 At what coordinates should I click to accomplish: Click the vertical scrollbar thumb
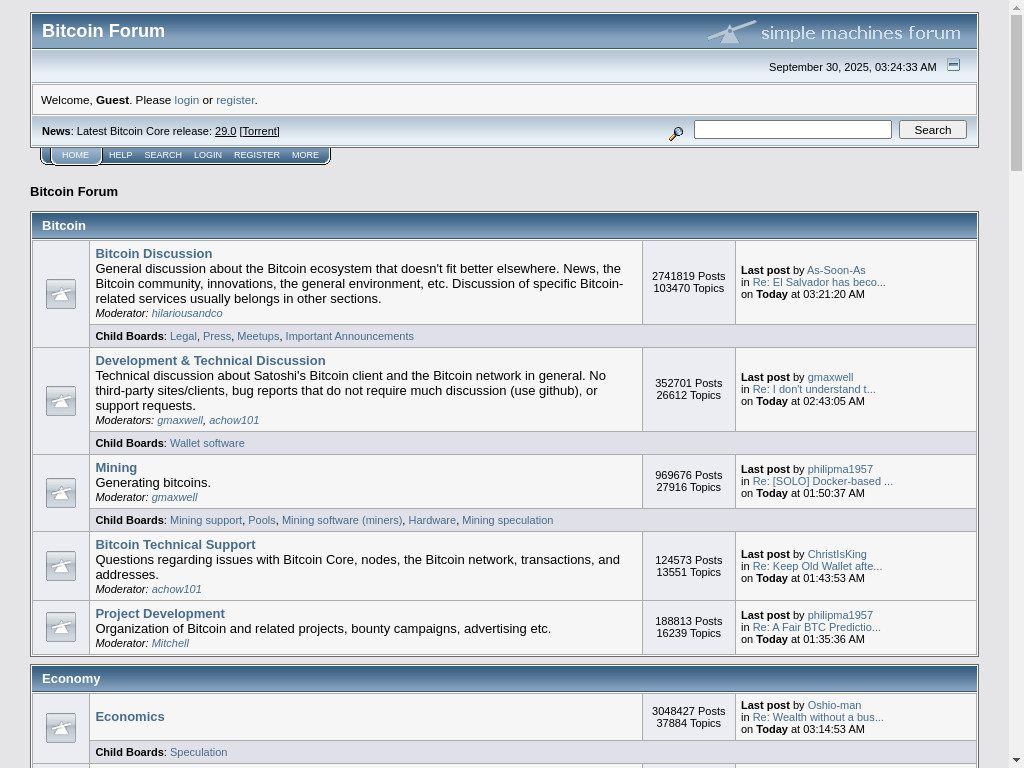(1016, 91)
